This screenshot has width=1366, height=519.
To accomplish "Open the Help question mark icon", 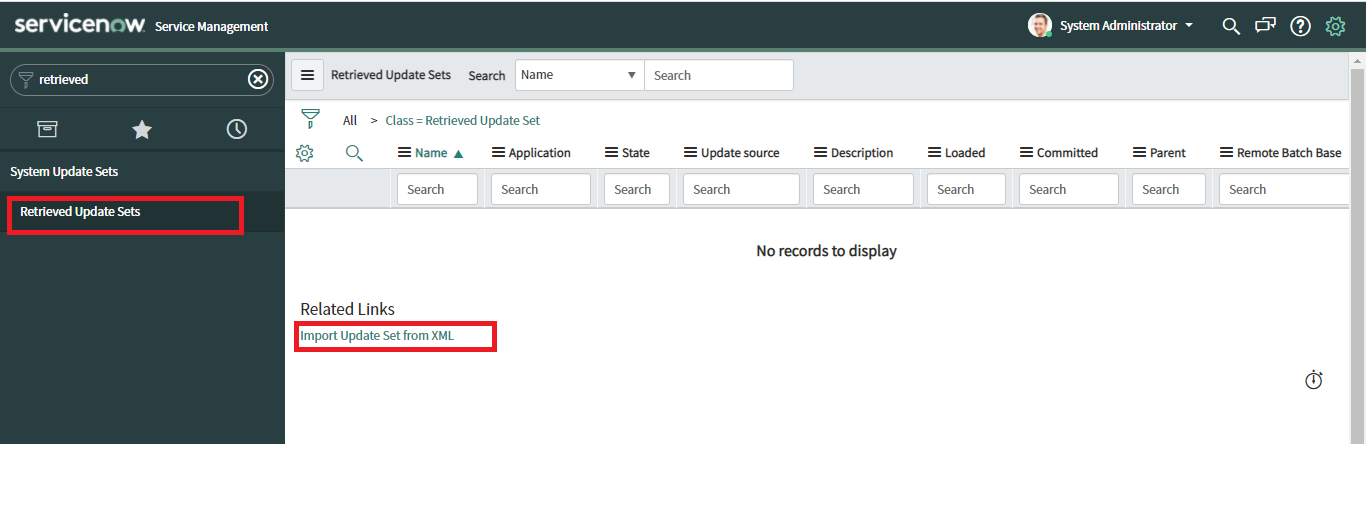I will coord(1300,26).
